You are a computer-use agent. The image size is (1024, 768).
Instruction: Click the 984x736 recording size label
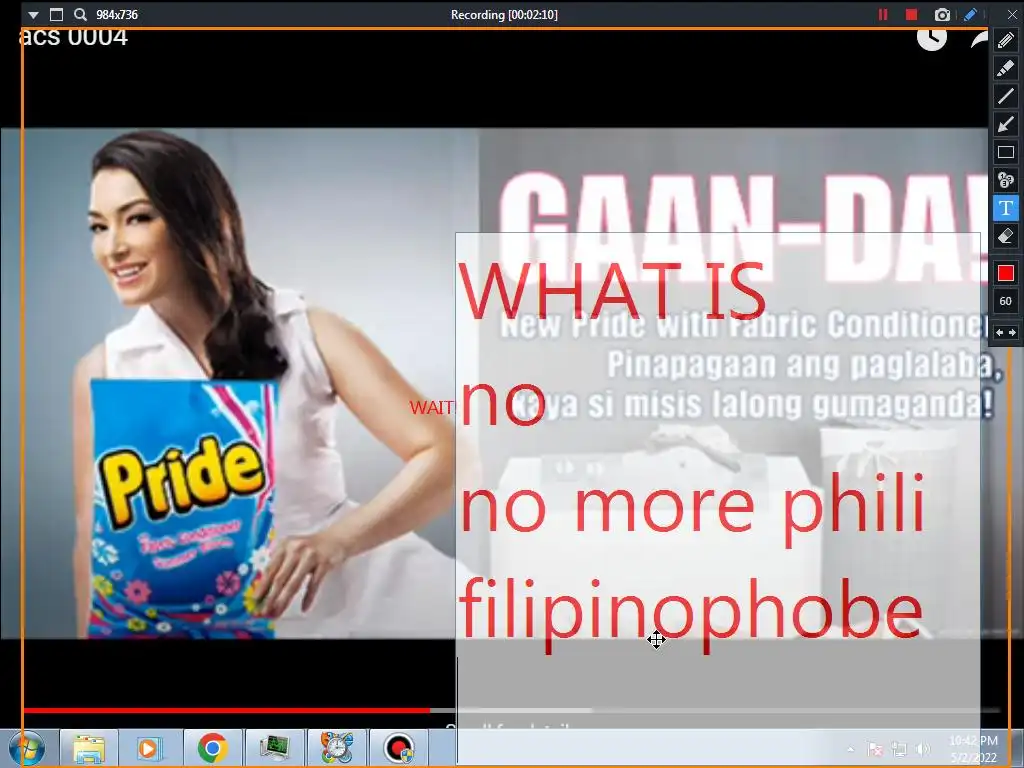(x=117, y=14)
